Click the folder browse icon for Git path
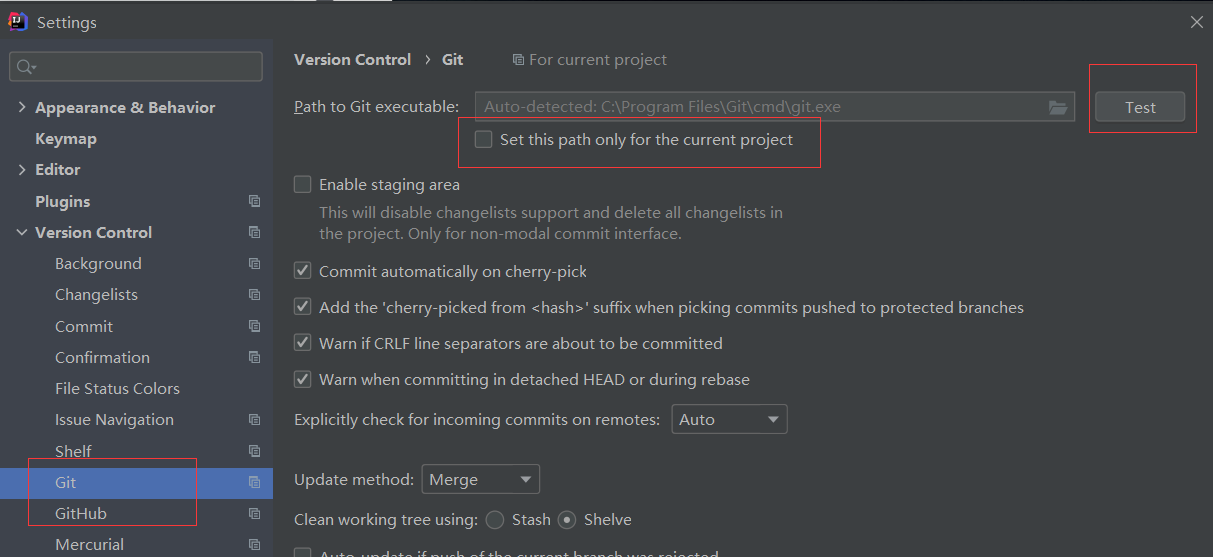Screen dimensions: 1213x557 coord(1057,107)
